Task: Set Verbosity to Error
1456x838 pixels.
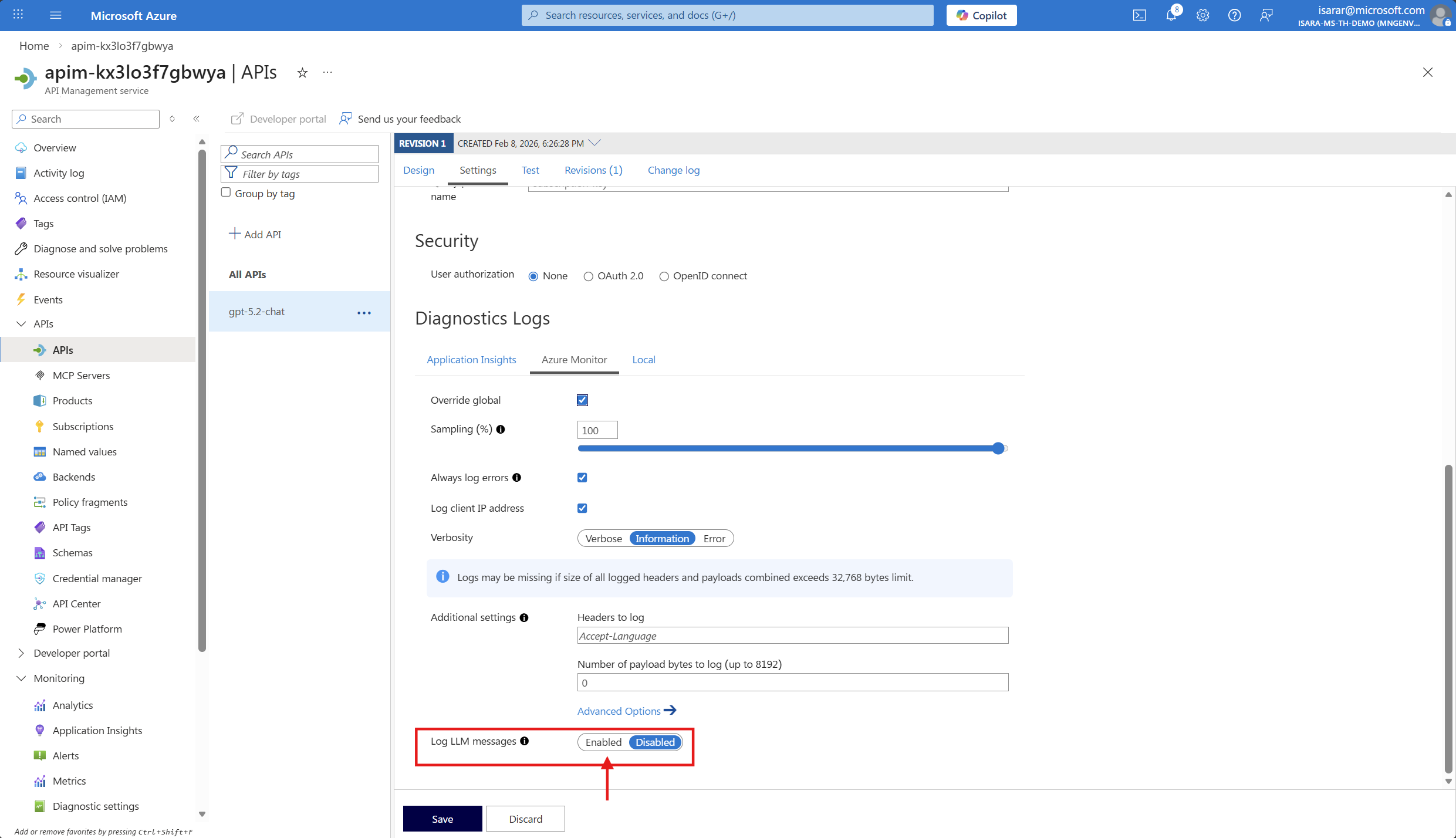Action: 714,539
